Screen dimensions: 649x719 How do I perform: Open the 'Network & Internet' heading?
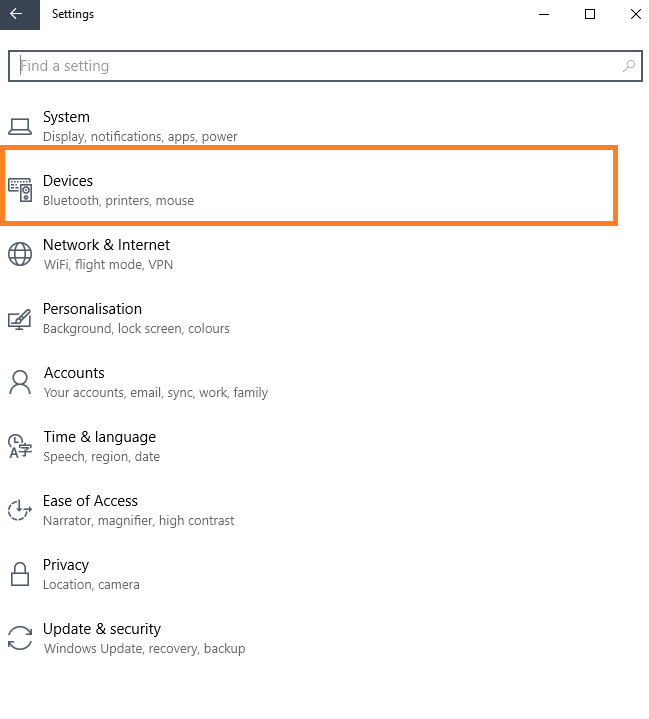point(106,245)
